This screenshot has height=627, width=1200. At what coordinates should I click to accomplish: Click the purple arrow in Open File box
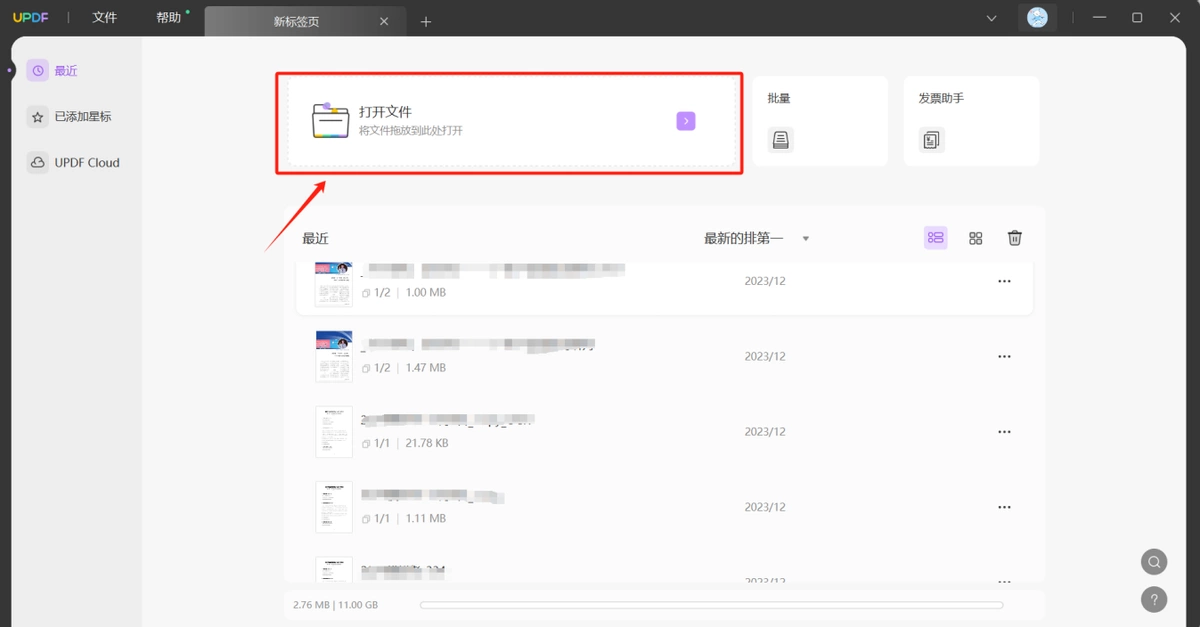[685, 121]
